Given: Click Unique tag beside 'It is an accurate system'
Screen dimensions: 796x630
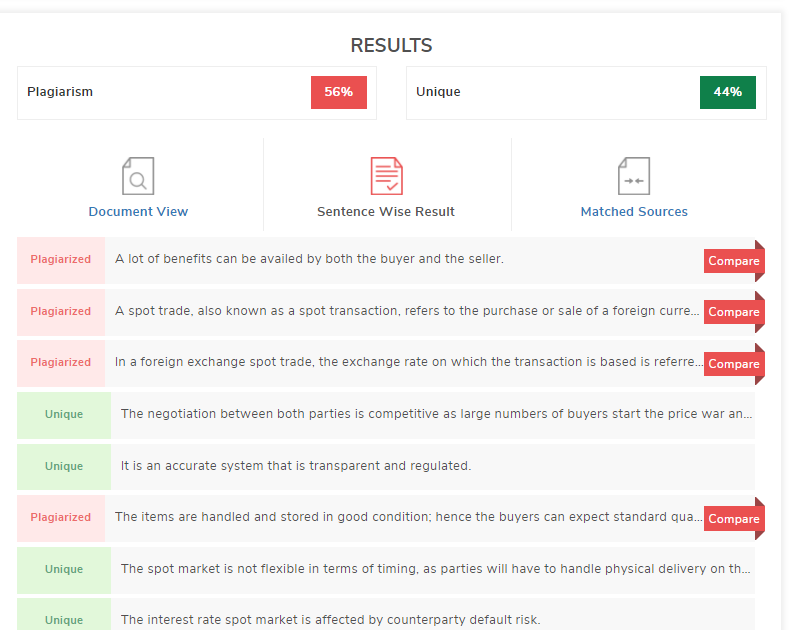Looking at the screenshot, I should pos(64,467).
